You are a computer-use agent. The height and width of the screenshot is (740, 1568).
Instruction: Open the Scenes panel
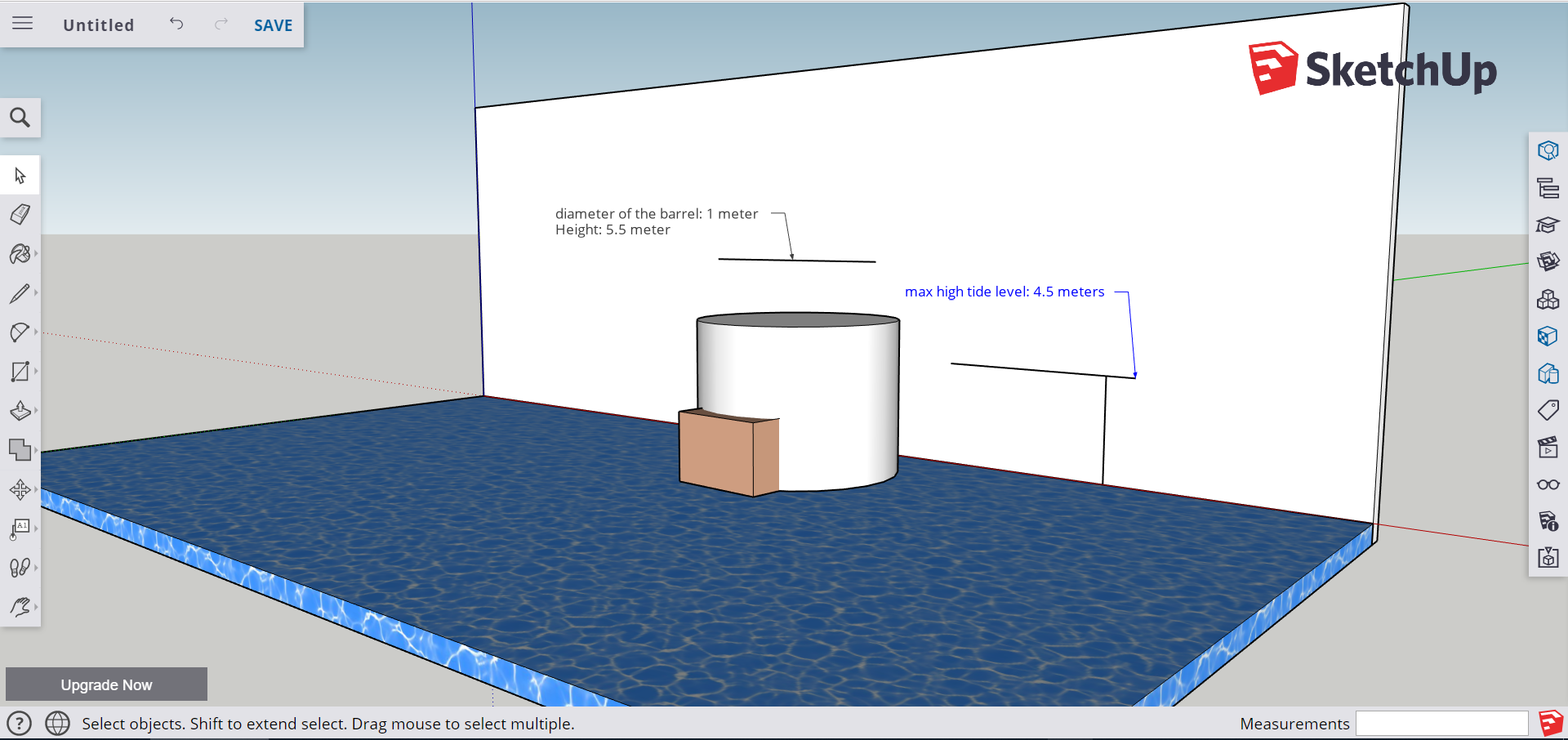[1548, 447]
